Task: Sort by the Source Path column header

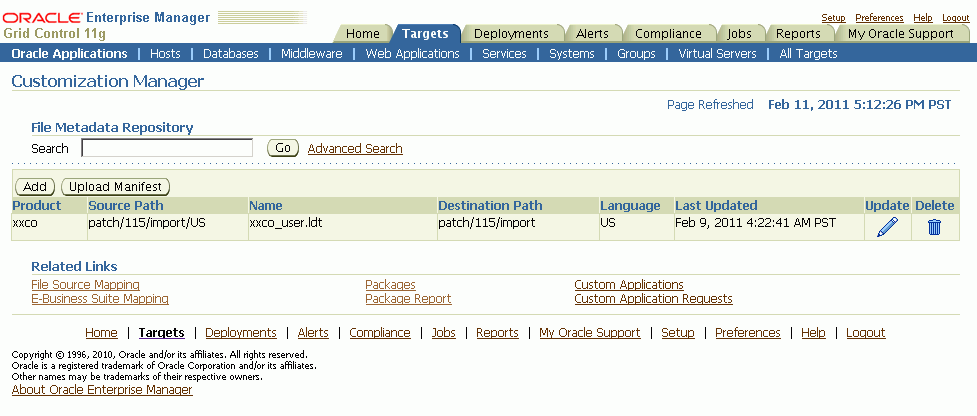Action: pos(126,206)
